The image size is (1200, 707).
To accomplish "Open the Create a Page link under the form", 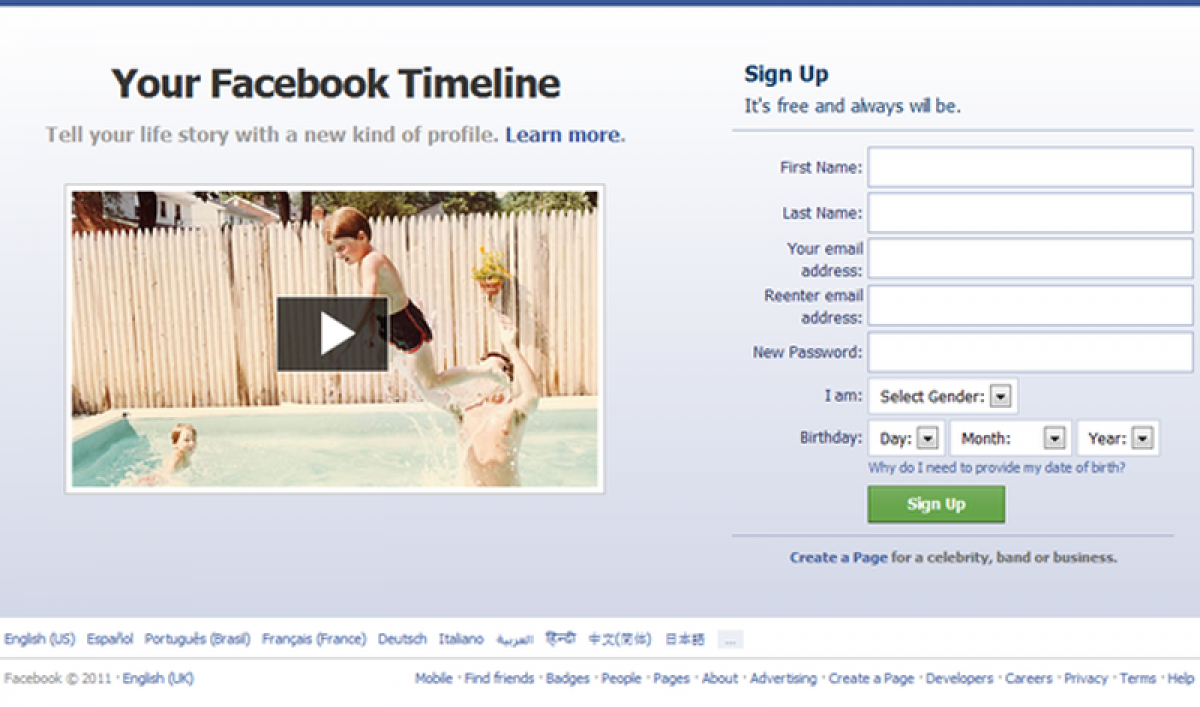I will 838,558.
